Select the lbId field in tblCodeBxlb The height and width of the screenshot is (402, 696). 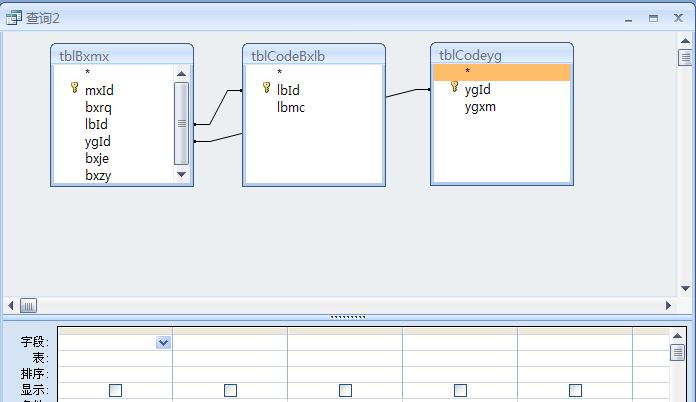click(x=288, y=90)
